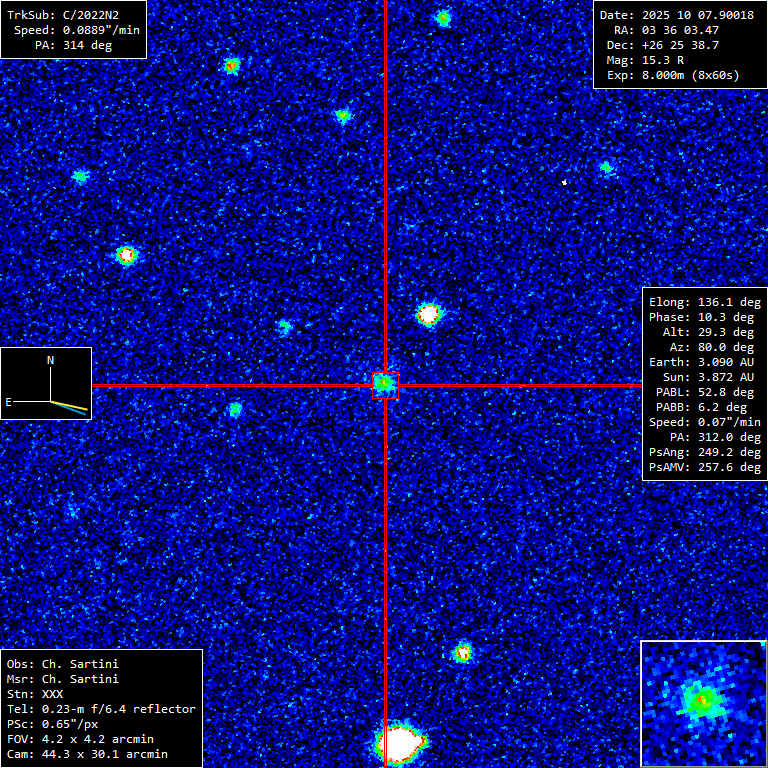Click the large saturated star at bottom edge
Viewport: 768px width, 768px height.
tap(401, 745)
